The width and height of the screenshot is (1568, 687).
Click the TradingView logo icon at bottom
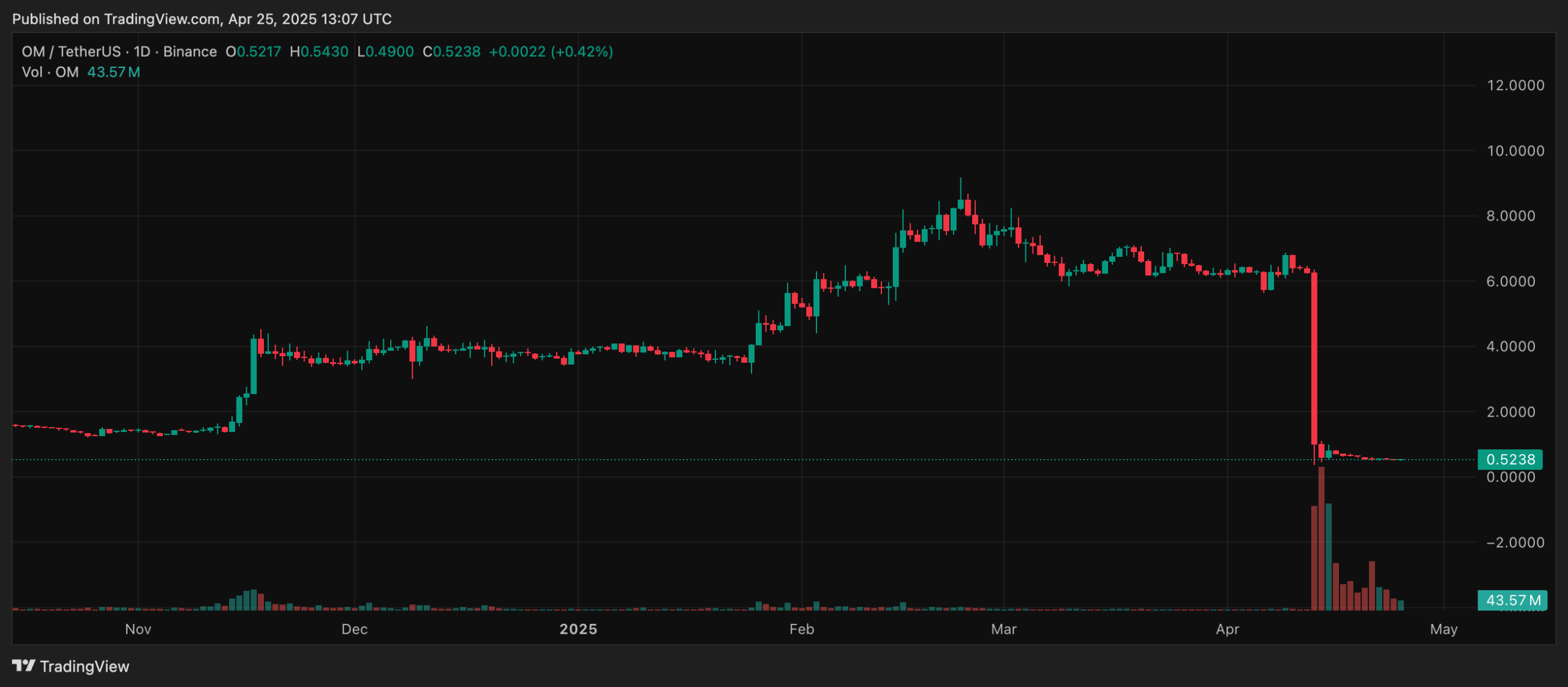click(23, 666)
